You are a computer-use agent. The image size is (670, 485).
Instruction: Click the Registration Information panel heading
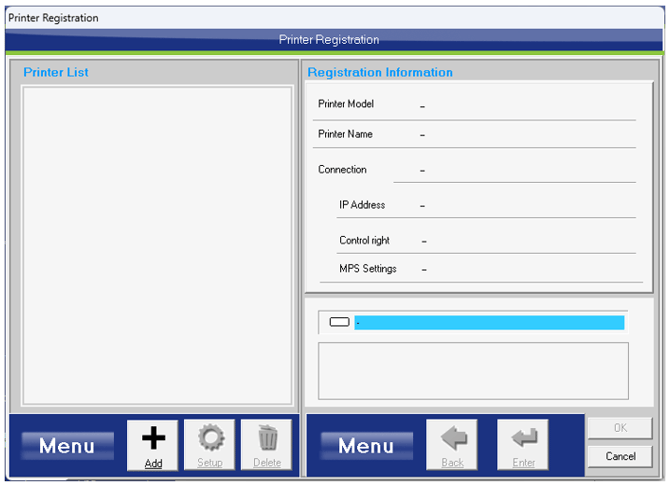tap(380, 73)
